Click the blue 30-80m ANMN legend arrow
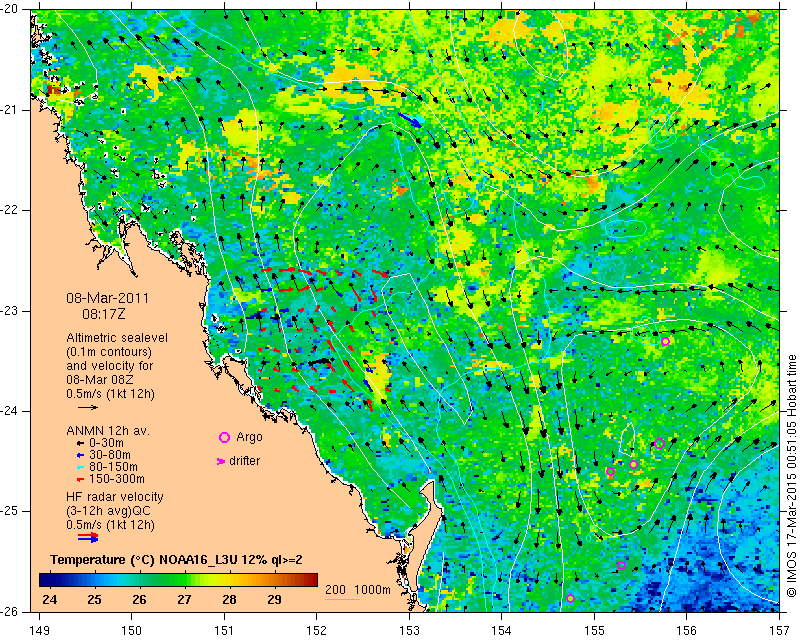Image resolution: width=800 pixels, height=640 pixels. [80, 455]
